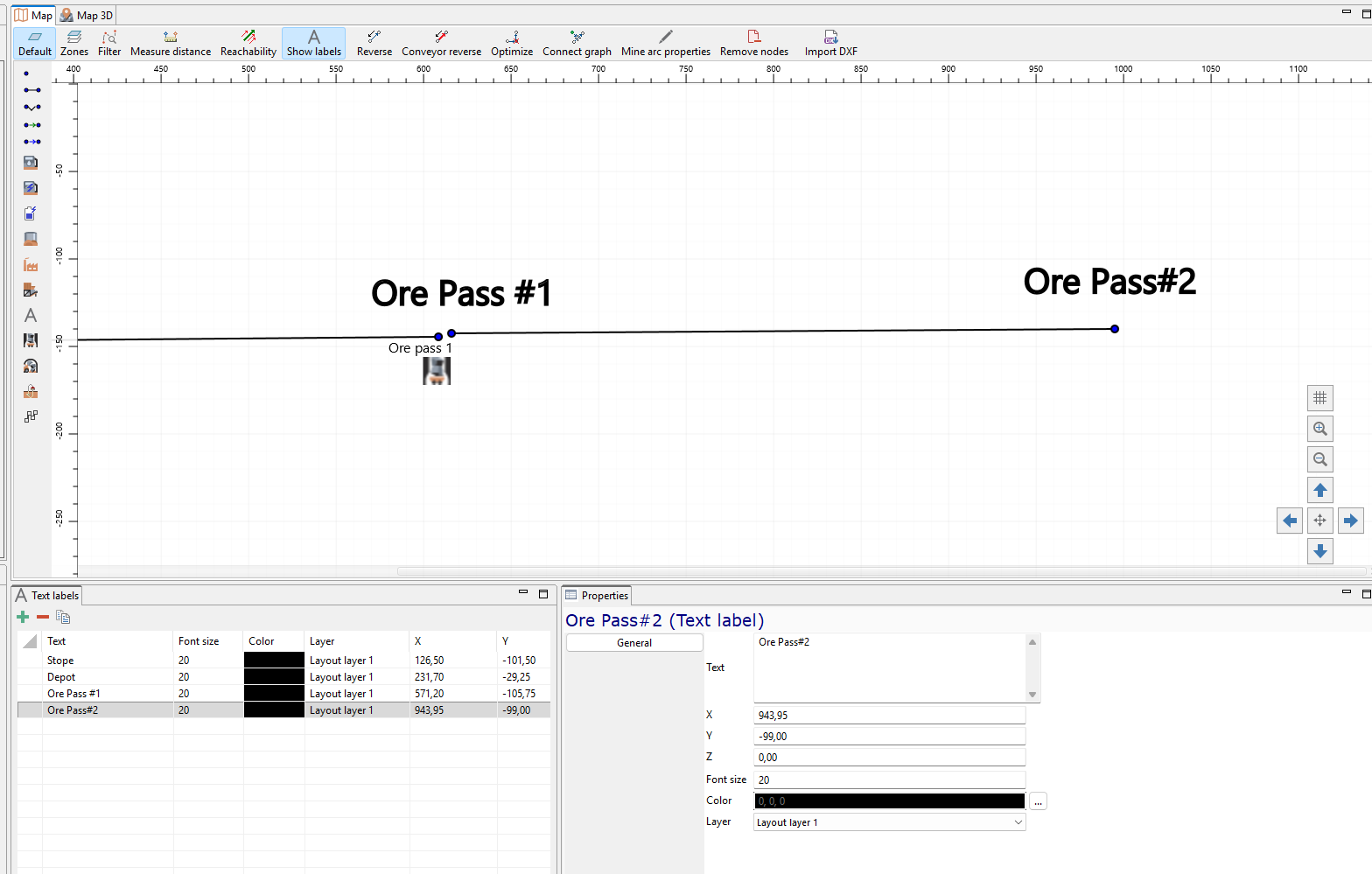The width and height of the screenshot is (1372, 874).
Task: Click the Depot row color swatch
Action: 274,677
